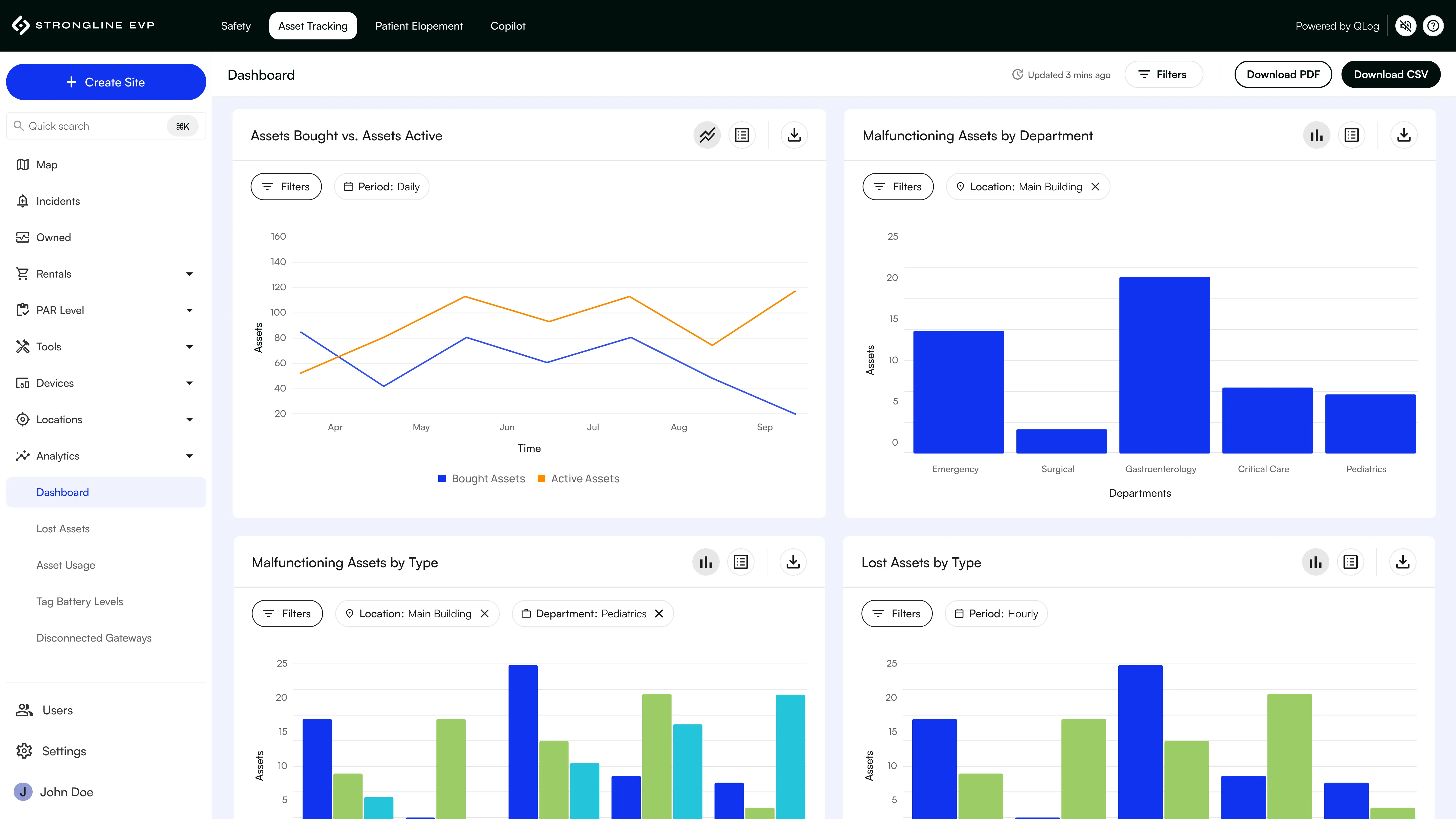This screenshot has height=819, width=1456.
Task: Open Incidents in the sidebar
Action: (106, 201)
